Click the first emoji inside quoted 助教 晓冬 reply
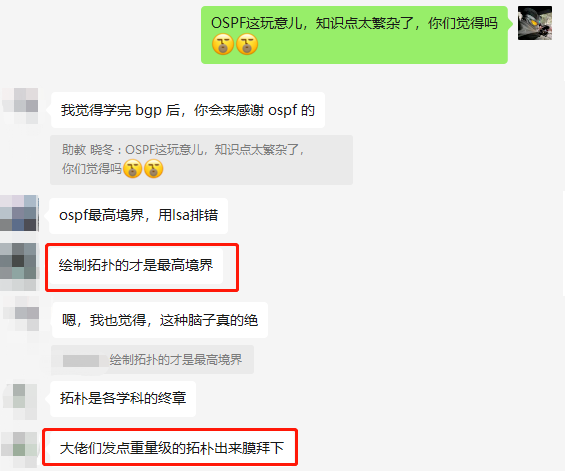 [x=132, y=169]
